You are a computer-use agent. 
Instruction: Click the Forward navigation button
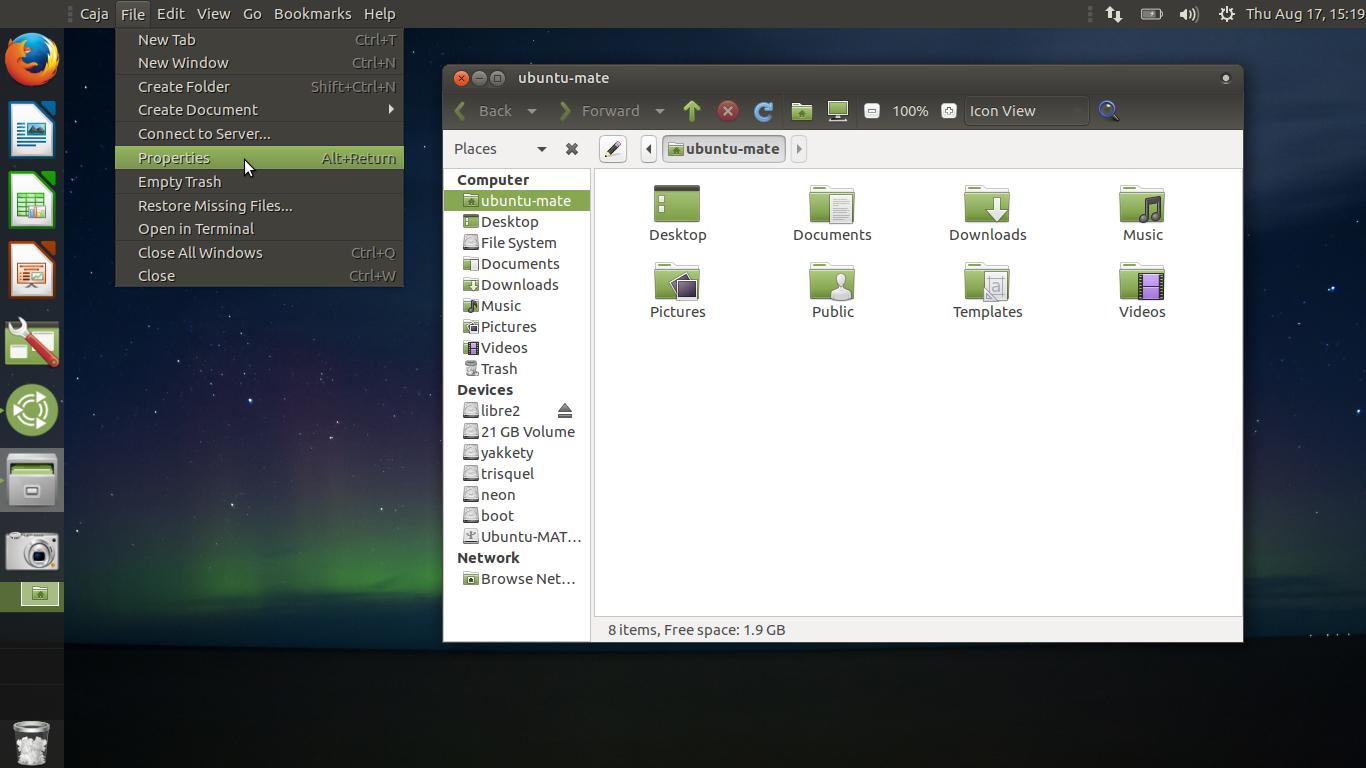[599, 111]
